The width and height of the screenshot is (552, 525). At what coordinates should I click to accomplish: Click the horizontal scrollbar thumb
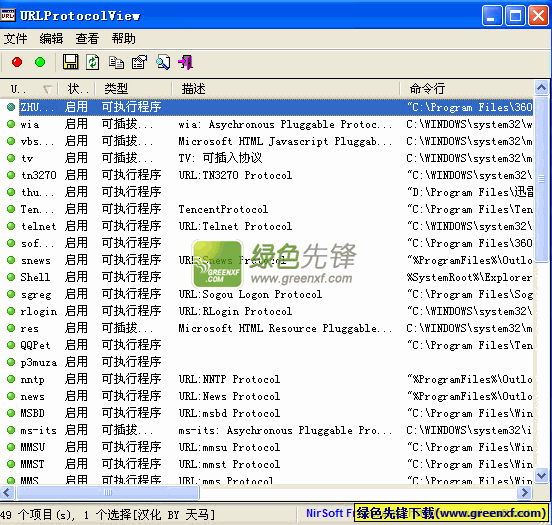pos(108,492)
